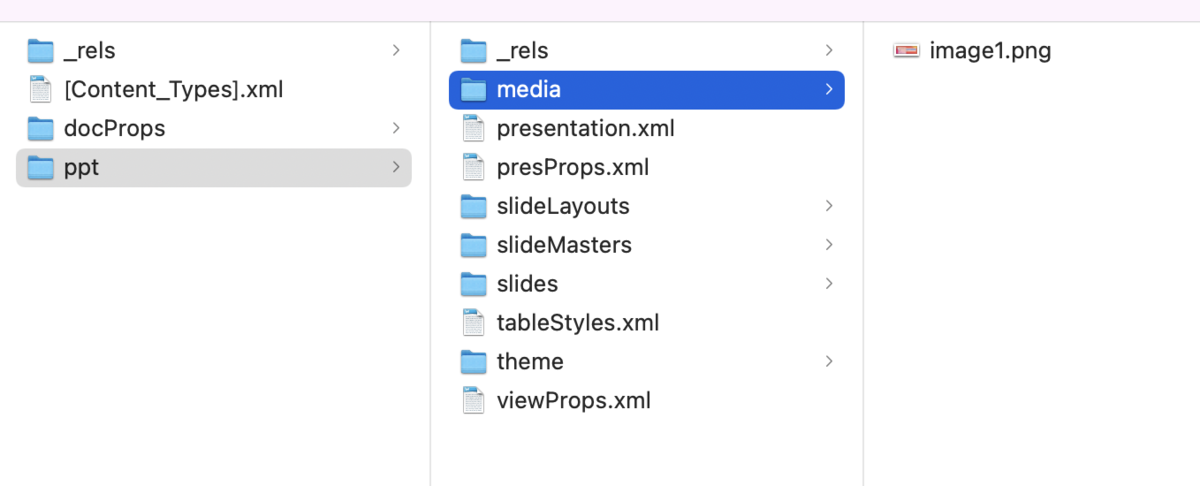Expand the docProps folder chevron
Viewport: 1200px width, 486px height.
click(x=397, y=128)
